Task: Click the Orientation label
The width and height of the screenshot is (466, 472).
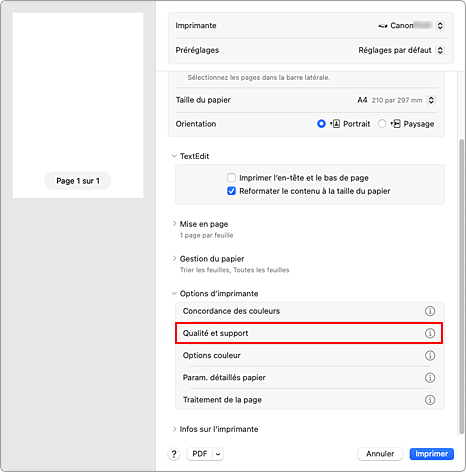Action: [196, 124]
